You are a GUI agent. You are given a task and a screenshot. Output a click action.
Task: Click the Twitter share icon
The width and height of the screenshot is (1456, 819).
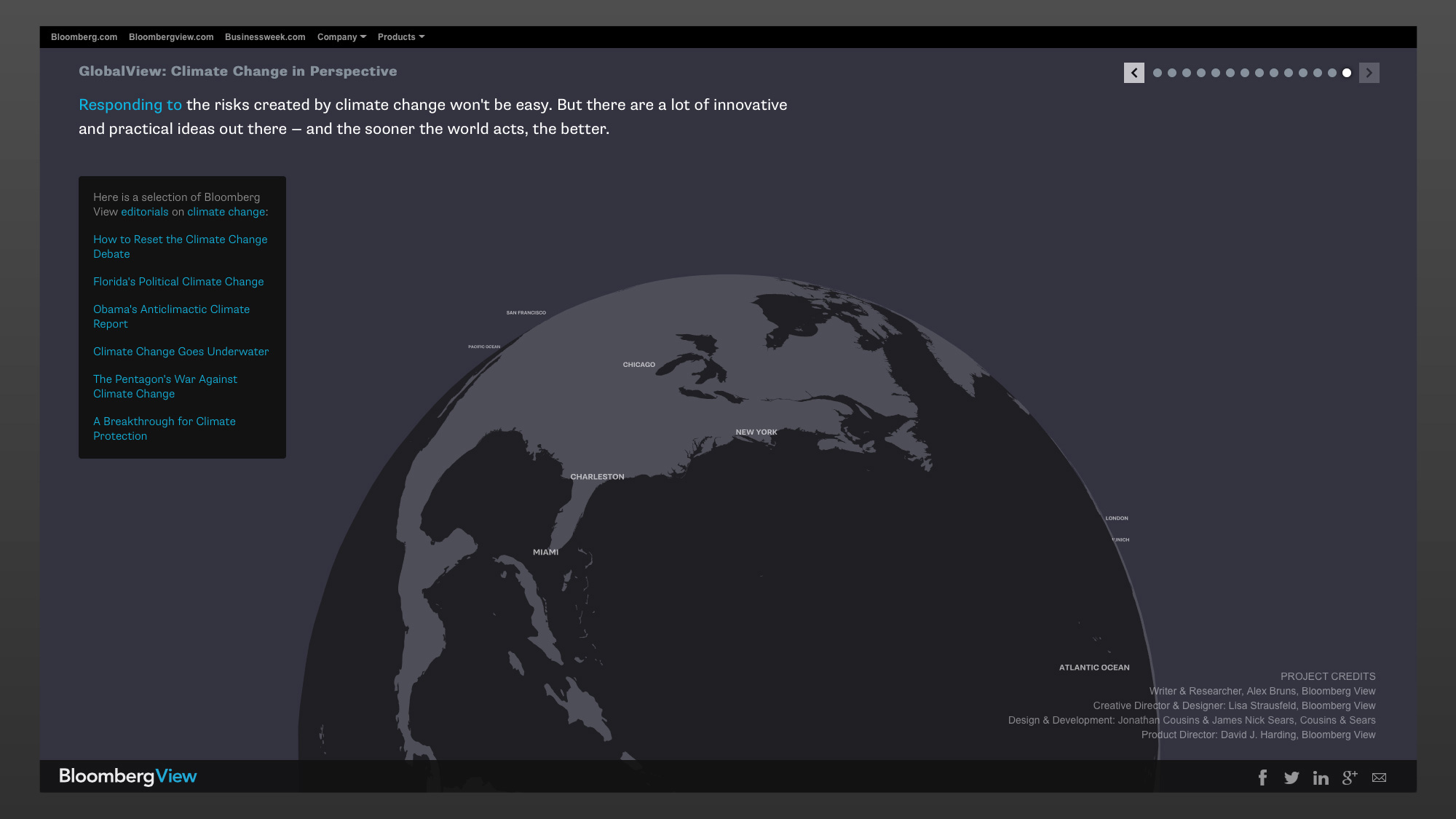(x=1291, y=778)
